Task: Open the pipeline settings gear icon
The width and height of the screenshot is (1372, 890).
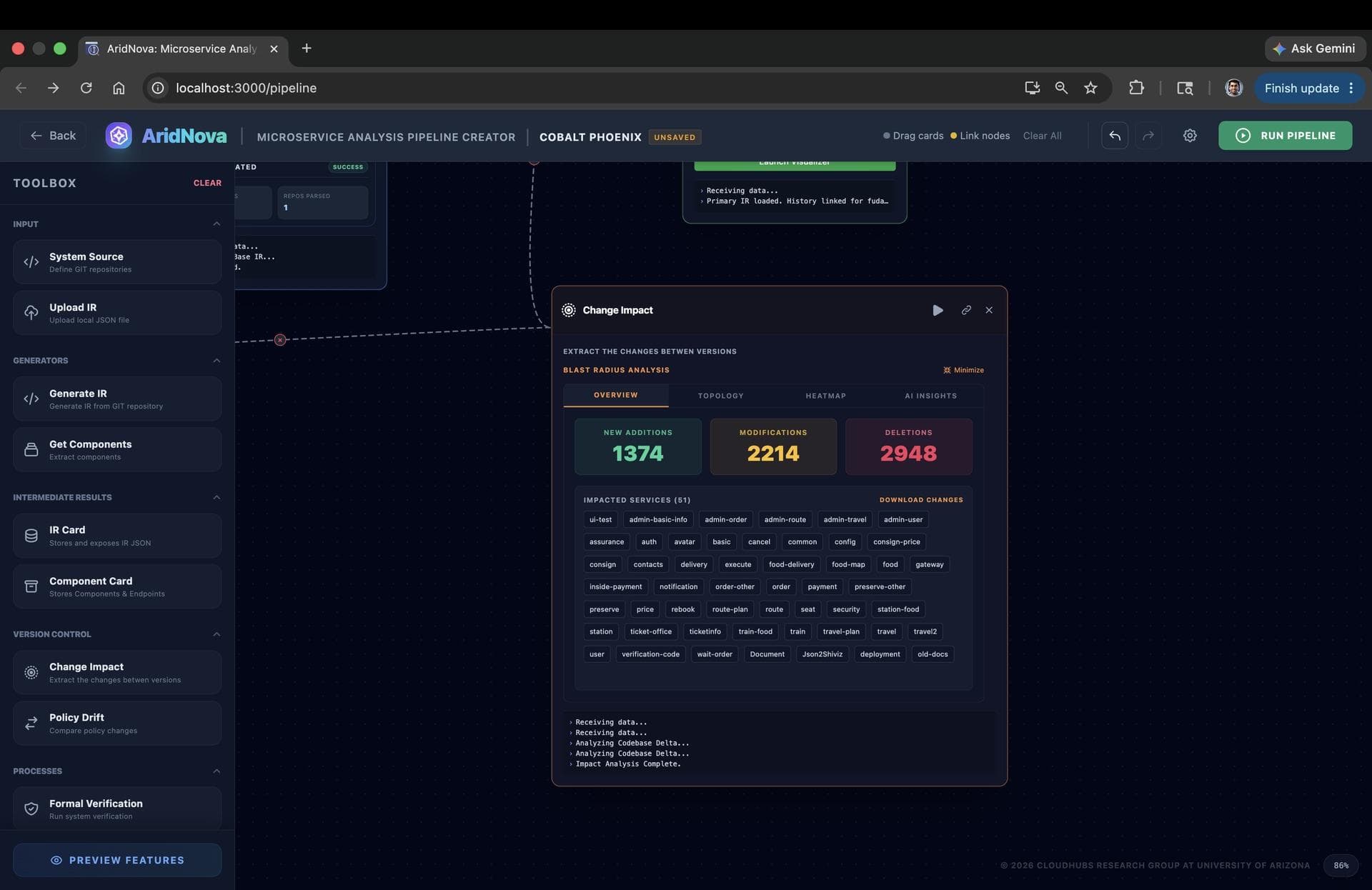Action: tap(1190, 136)
